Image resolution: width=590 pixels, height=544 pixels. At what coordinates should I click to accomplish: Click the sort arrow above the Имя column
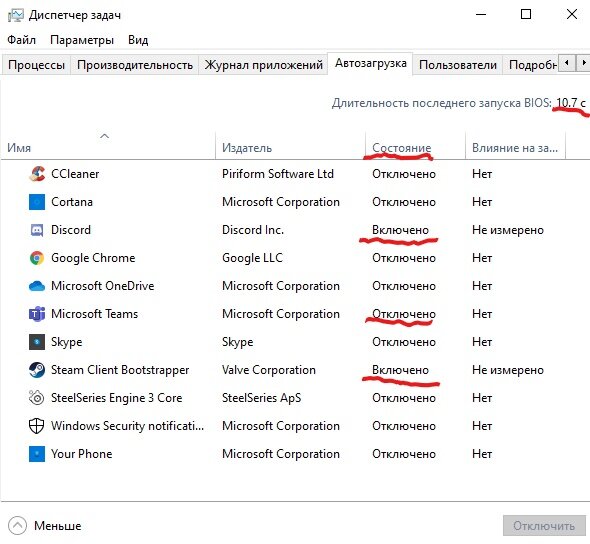[105, 136]
